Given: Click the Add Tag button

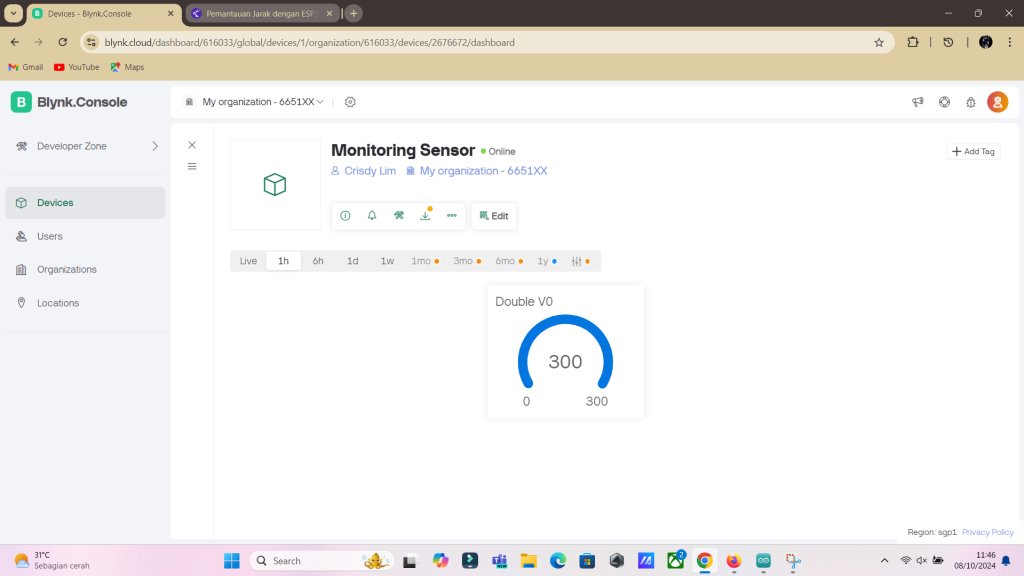Looking at the screenshot, I should pyautogui.click(x=973, y=151).
